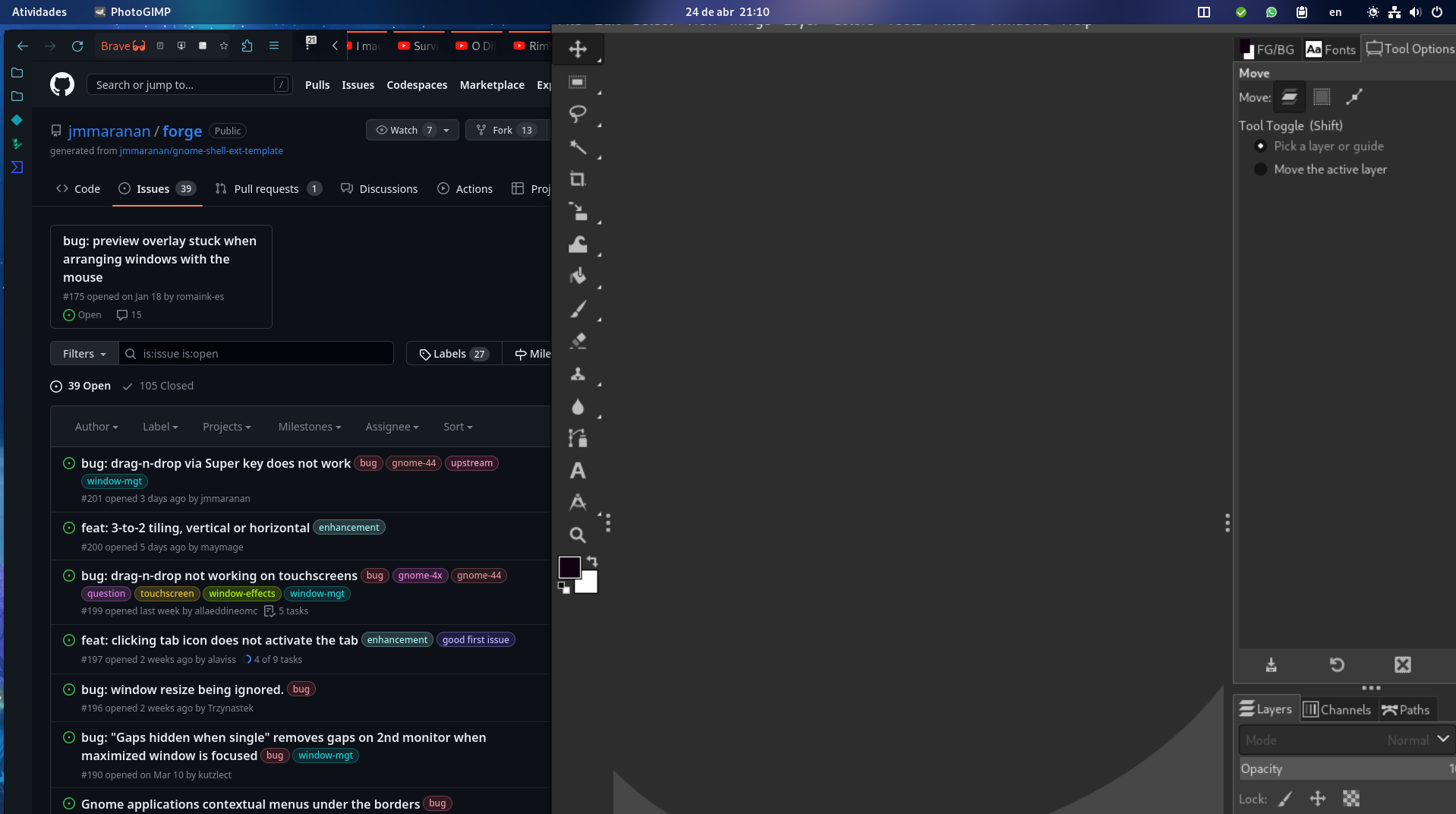Open the Sort dropdown in the issues list

(457, 426)
